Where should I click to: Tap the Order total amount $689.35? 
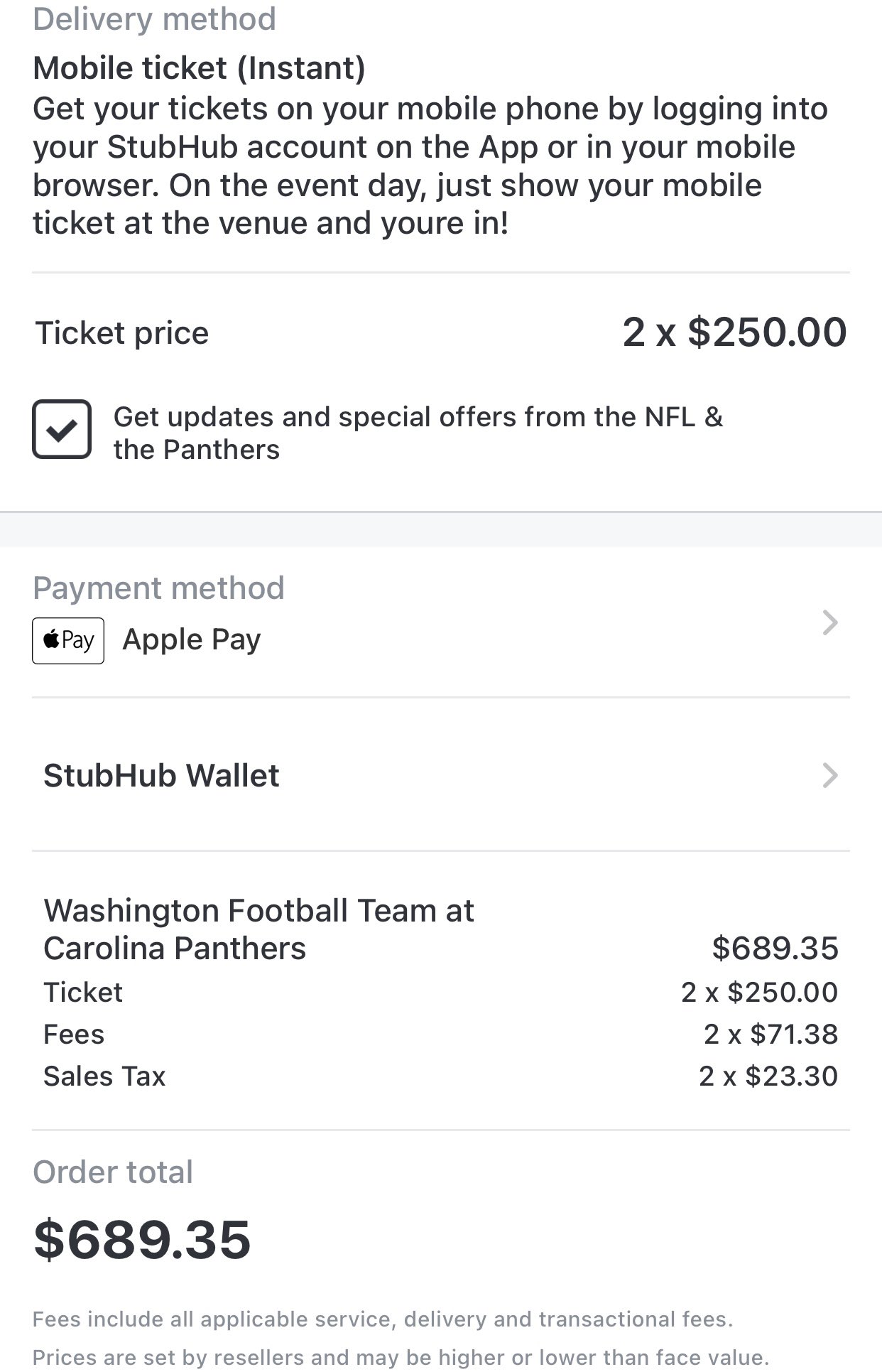[142, 1239]
